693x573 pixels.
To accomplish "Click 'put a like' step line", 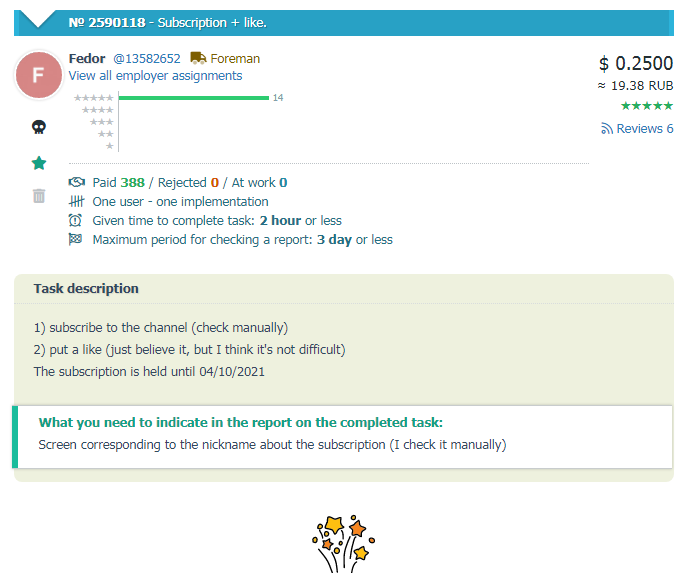I will 190,350.
